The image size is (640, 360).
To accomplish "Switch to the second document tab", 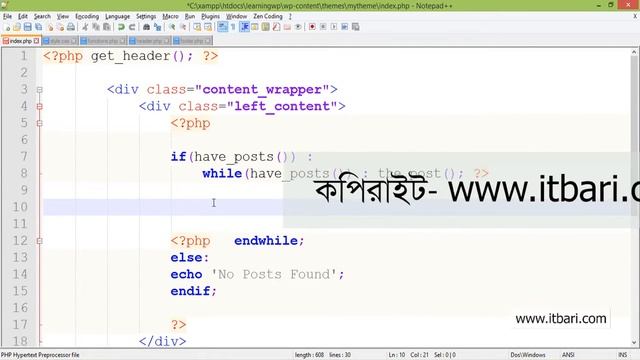I will (x=60, y=41).
